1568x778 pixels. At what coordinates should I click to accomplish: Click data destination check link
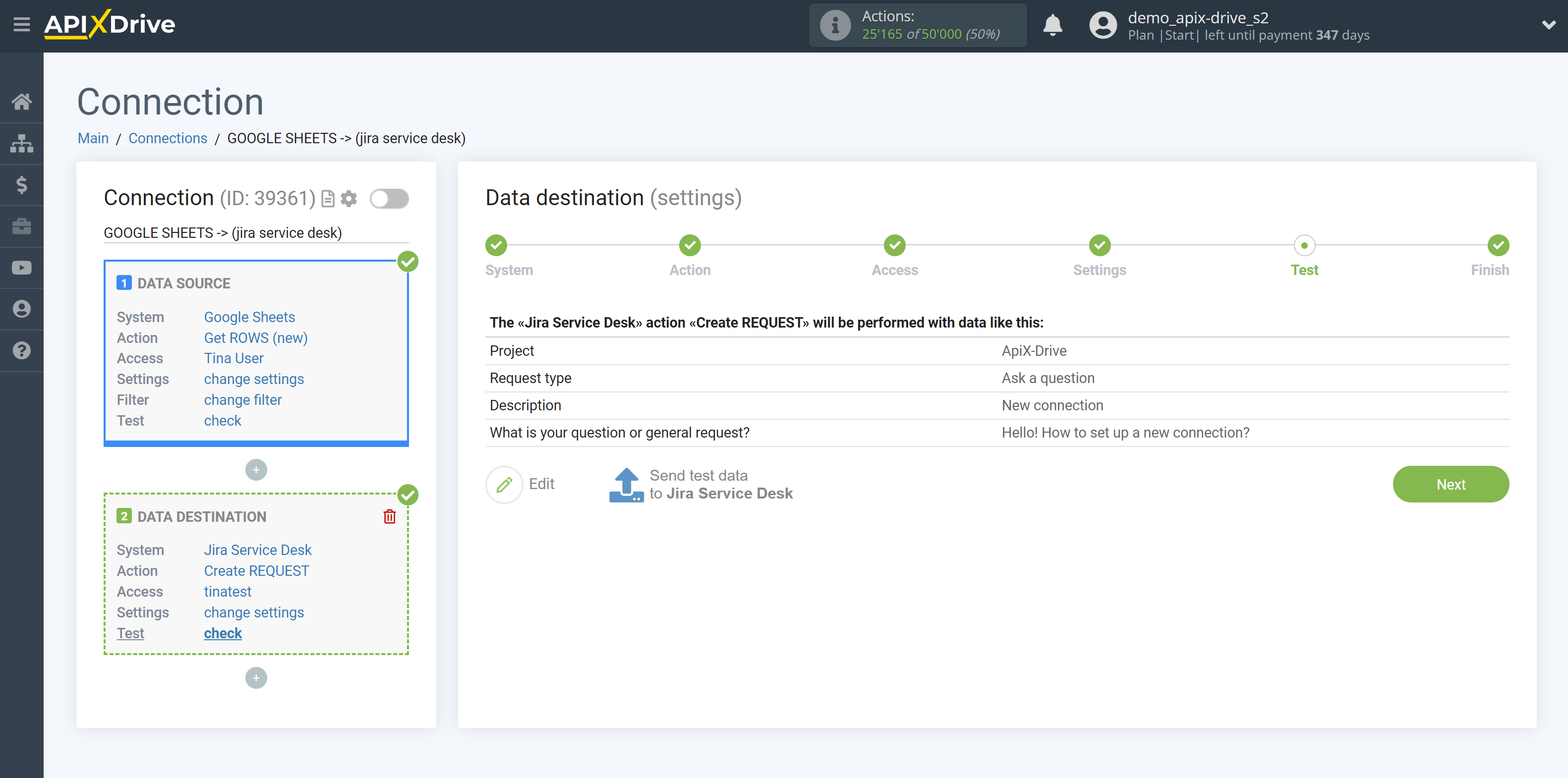223,633
